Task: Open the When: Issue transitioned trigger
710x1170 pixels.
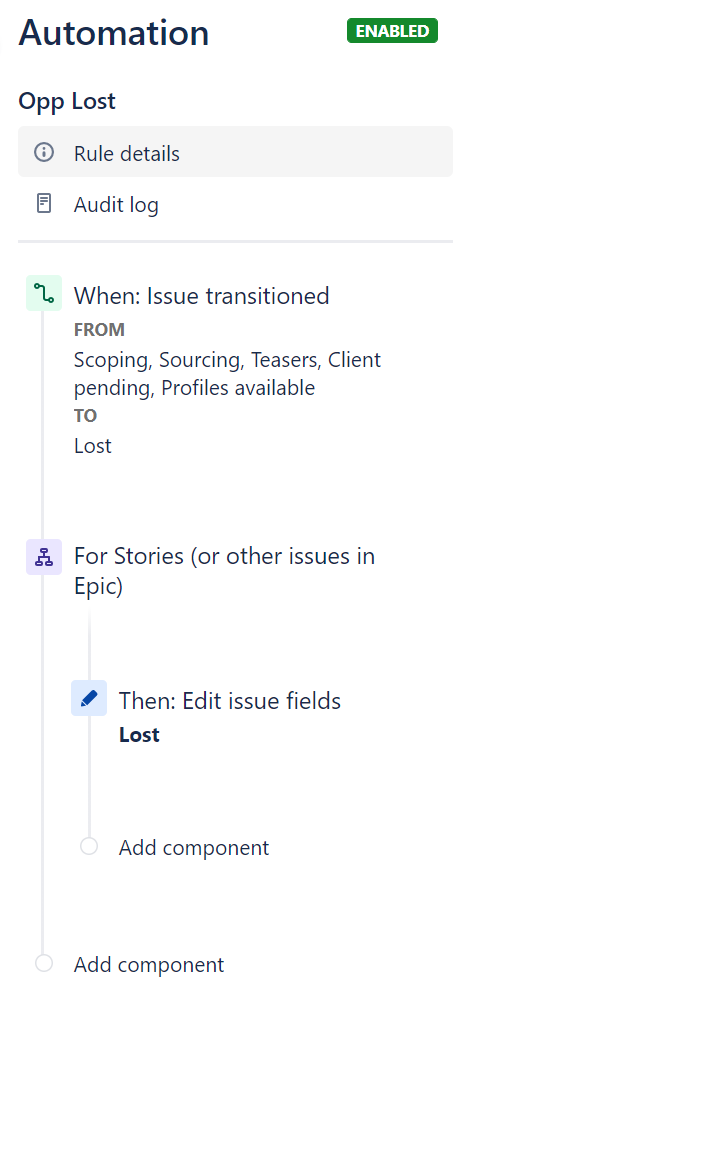Action: coord(201,295)
